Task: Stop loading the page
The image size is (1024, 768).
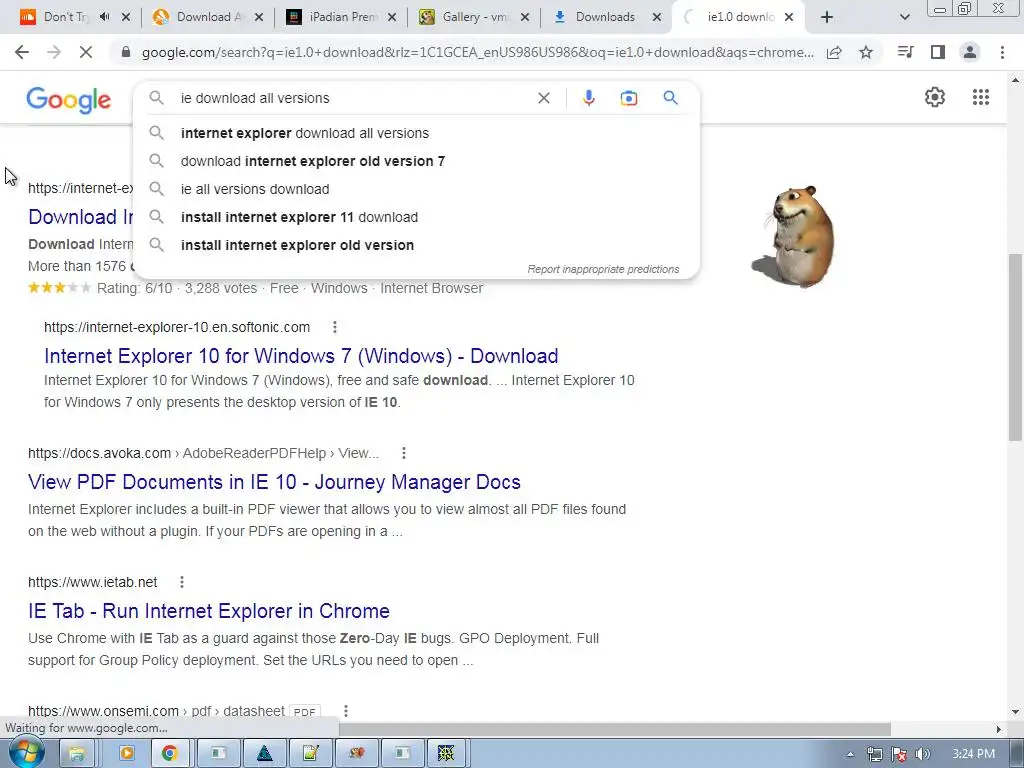Action: [86, 52]
